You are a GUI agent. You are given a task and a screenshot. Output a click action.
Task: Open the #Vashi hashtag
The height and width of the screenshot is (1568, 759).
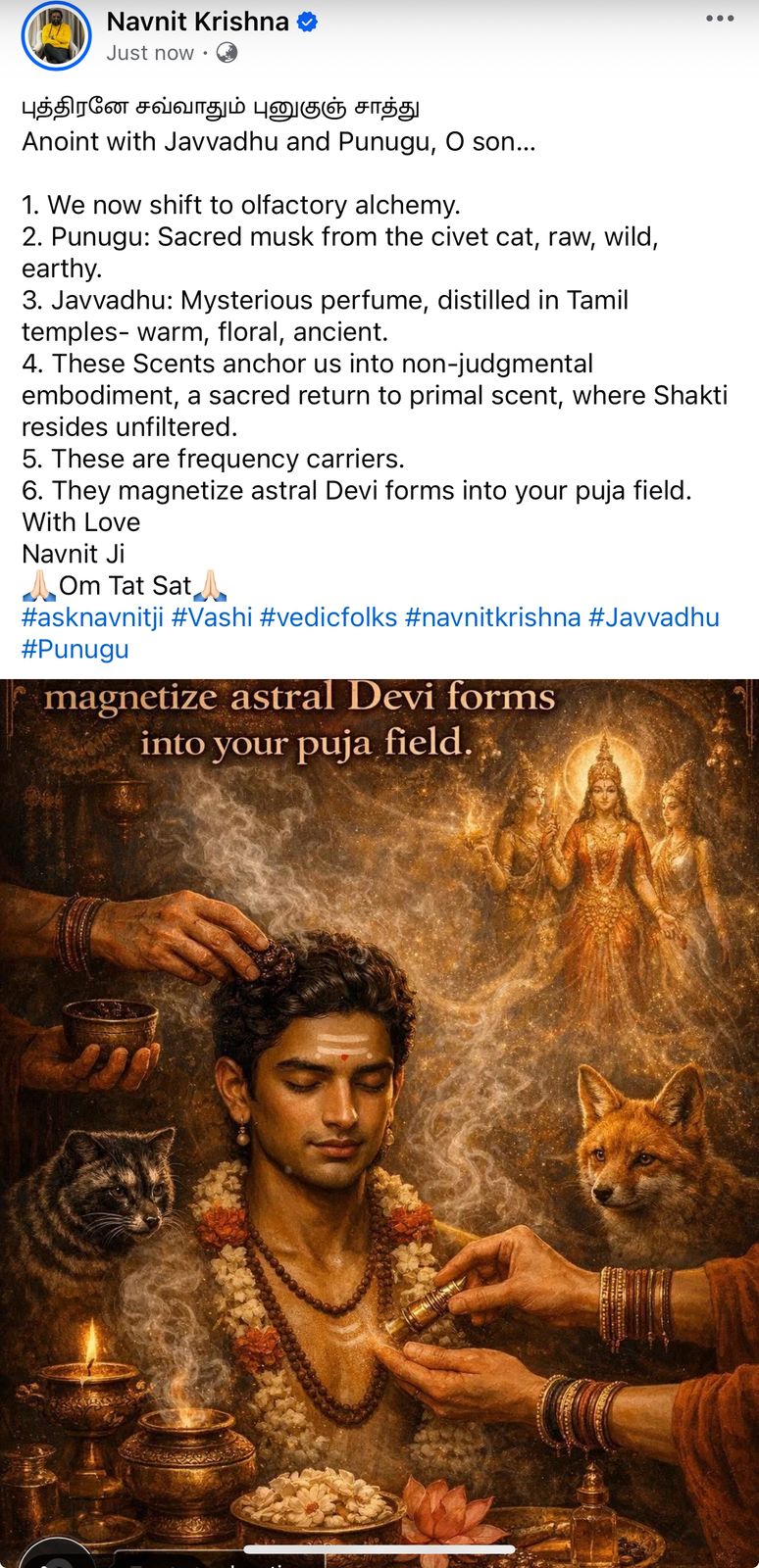point(212,617)
